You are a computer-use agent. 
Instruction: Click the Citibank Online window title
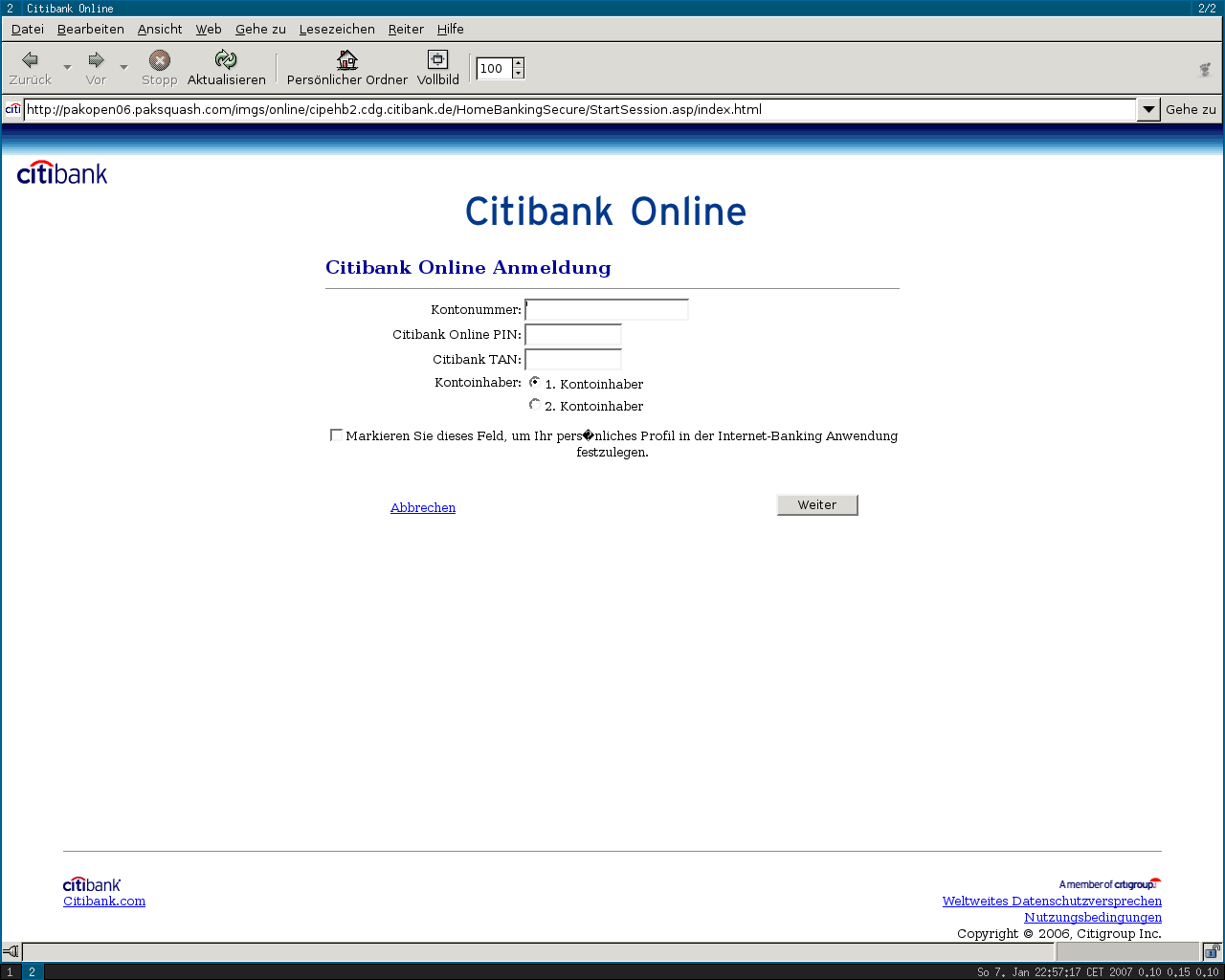[70, 8]
